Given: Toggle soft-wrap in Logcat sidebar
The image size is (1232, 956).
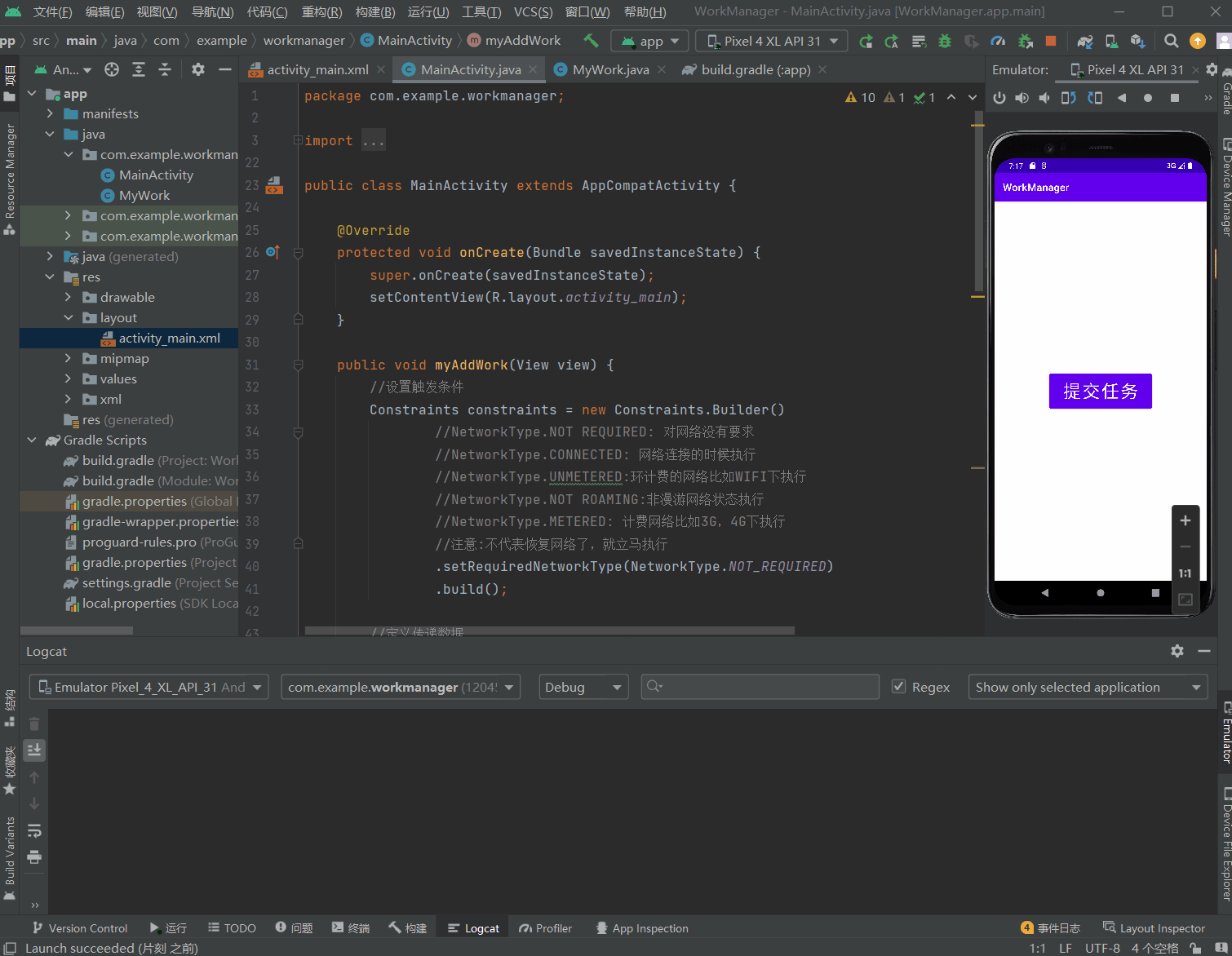Looking at the screenshot, I should point(34,830).
